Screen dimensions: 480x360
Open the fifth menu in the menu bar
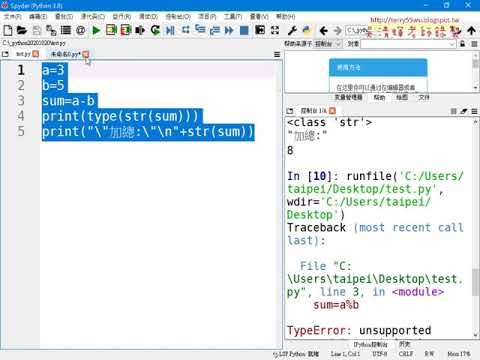[122, 16]
